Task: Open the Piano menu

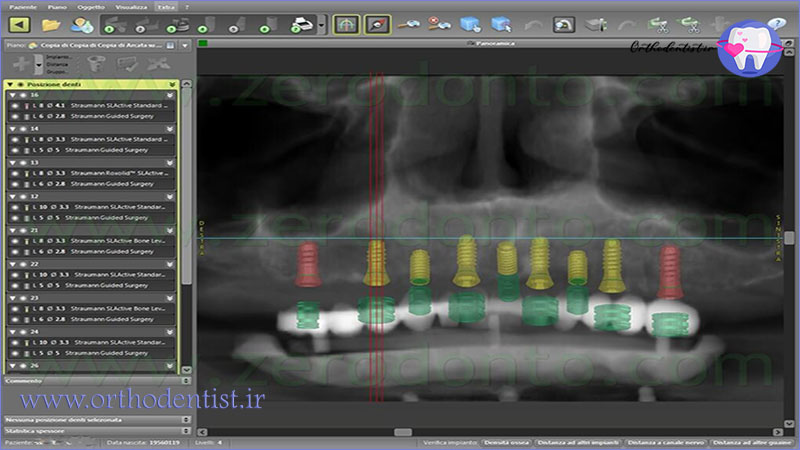Action: tap(57, 7)
